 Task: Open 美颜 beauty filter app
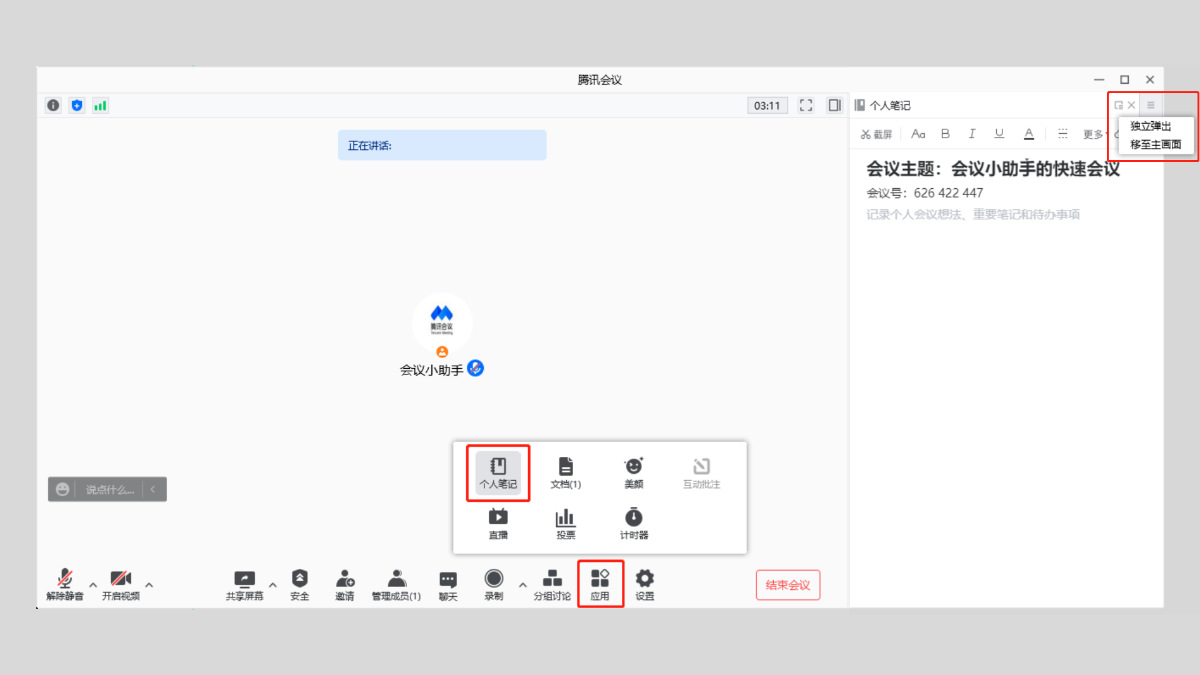[634, 473]
